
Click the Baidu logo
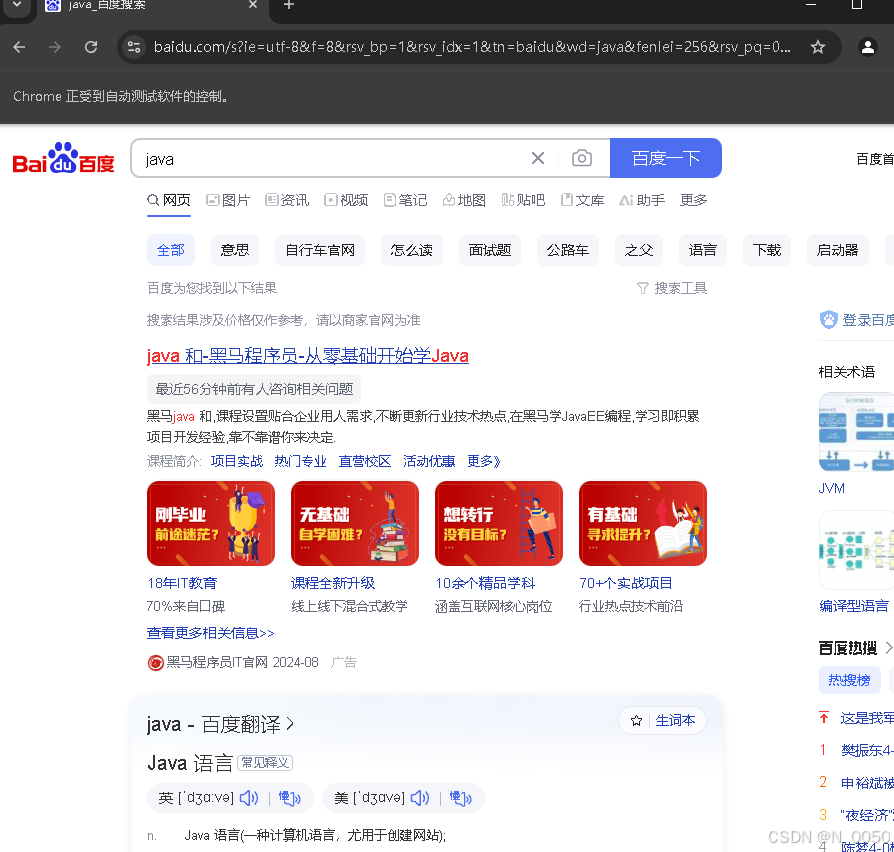point(63,158)
